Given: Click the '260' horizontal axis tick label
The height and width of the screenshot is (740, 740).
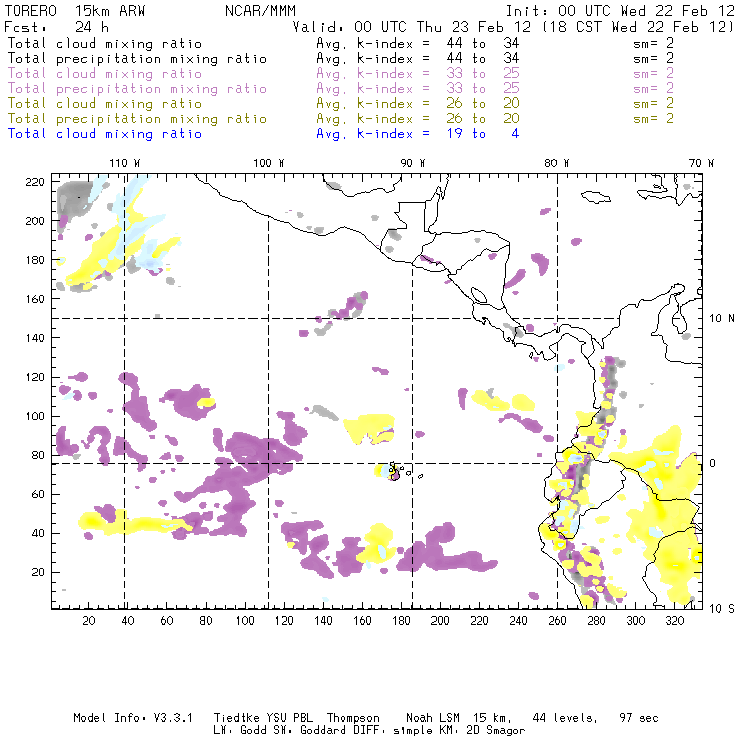Looking at the screenshot, I should tap(557, 621).
